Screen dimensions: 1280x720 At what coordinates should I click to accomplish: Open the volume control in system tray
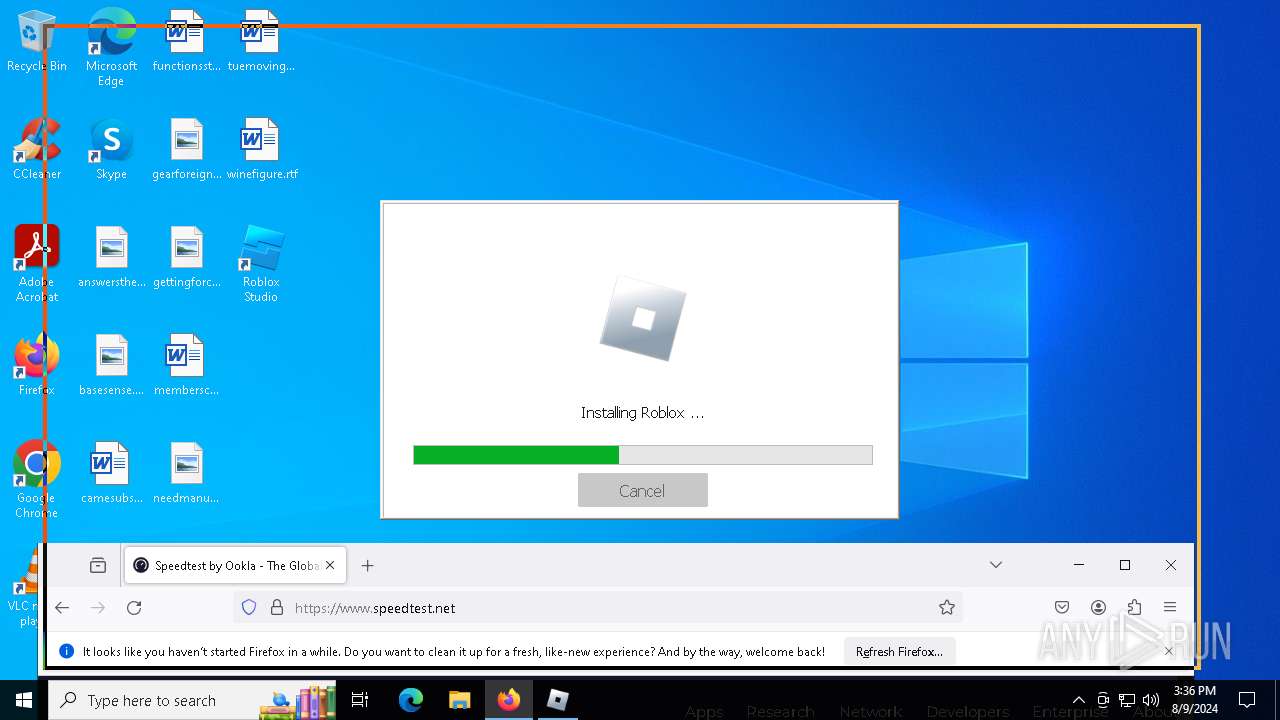(x=1151, y=700)
